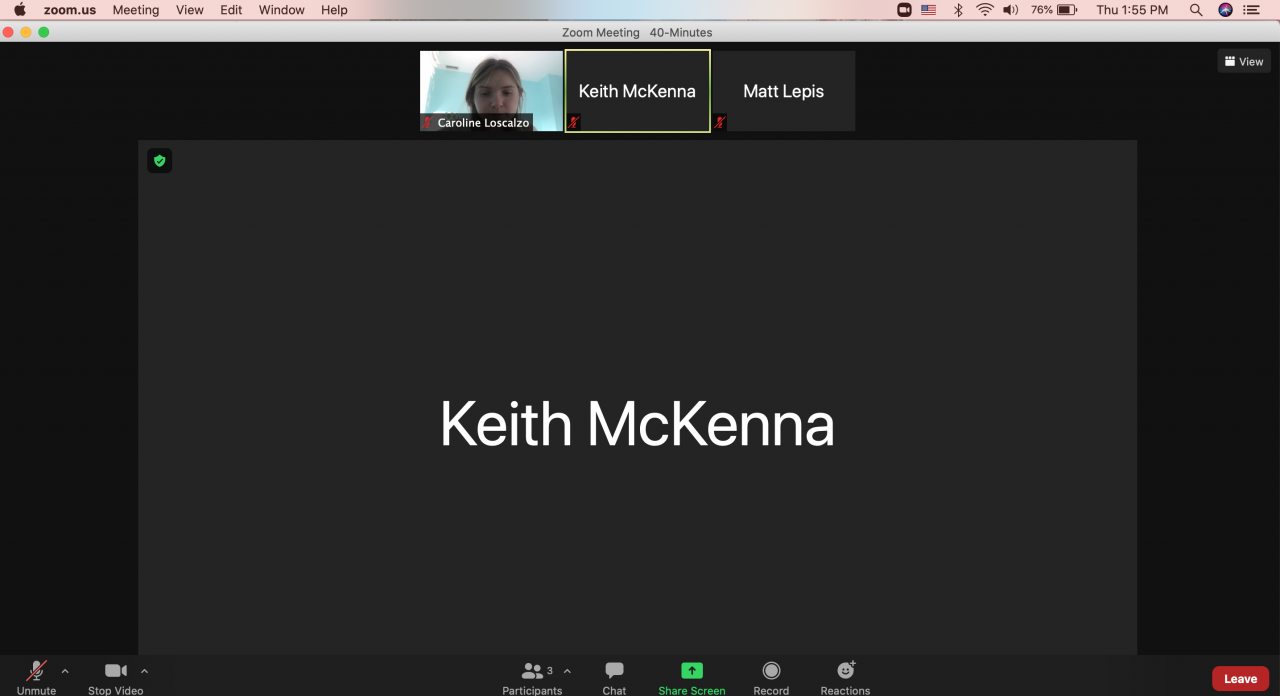Select Matt Lepis participant tile

(784, 91)
